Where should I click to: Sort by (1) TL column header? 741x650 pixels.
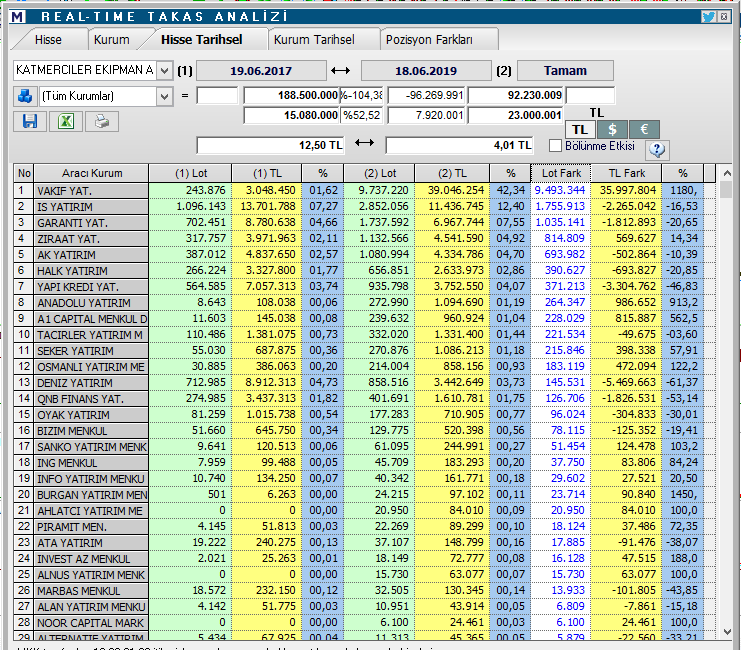click(267, 173)
